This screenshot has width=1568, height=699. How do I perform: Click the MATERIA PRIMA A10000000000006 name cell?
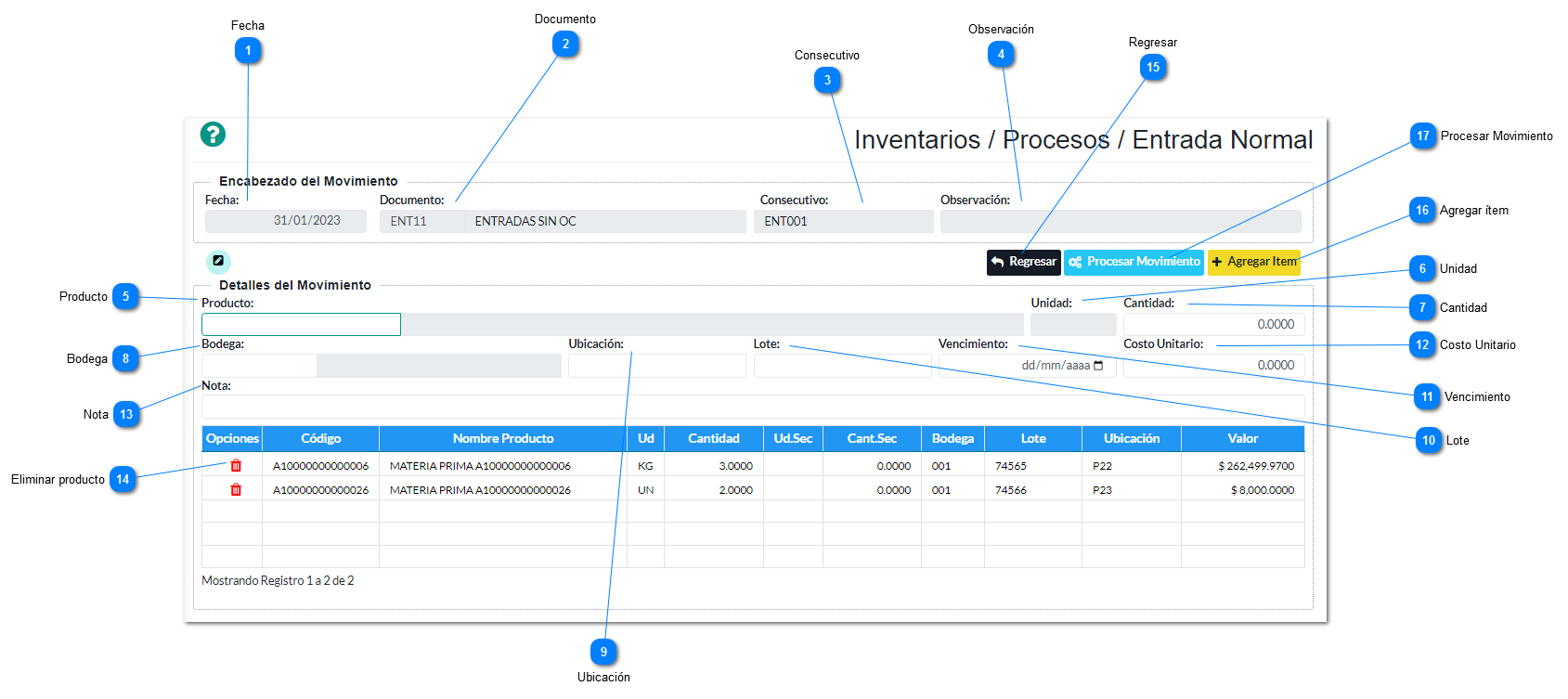[x=503, y=466]
